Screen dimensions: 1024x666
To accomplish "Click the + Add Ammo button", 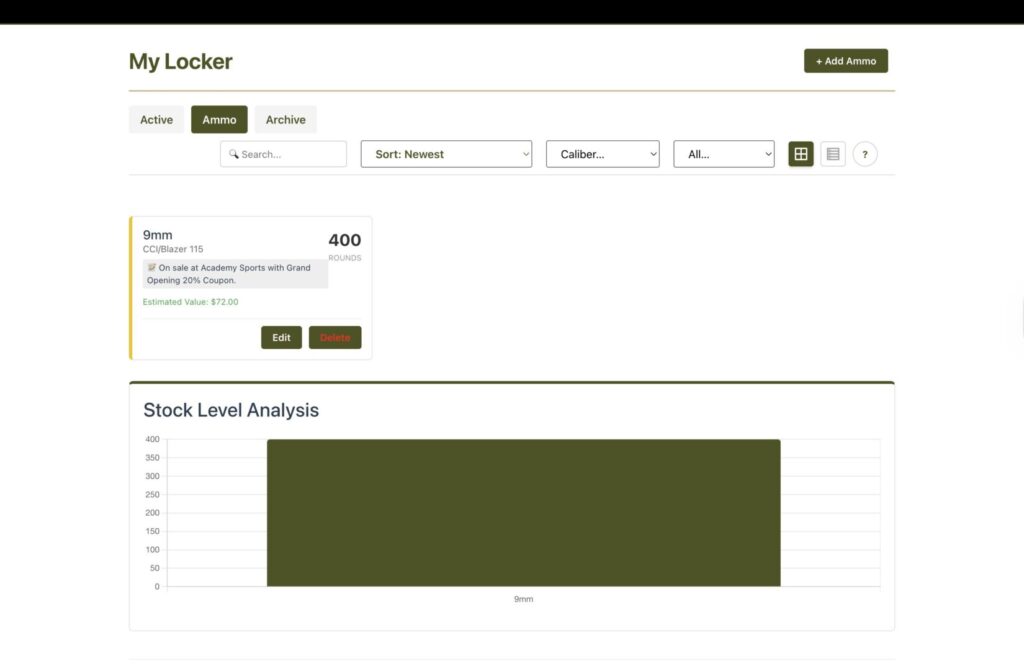I will [846, 61].
